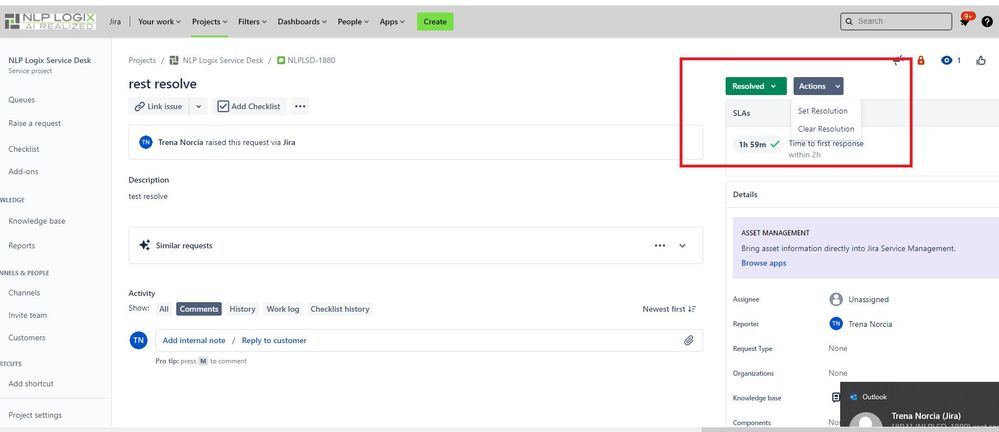The height and width of the screenshot is (432, 999).
Task: Click the TN avatar by the comment box
Action: point(138,340)
